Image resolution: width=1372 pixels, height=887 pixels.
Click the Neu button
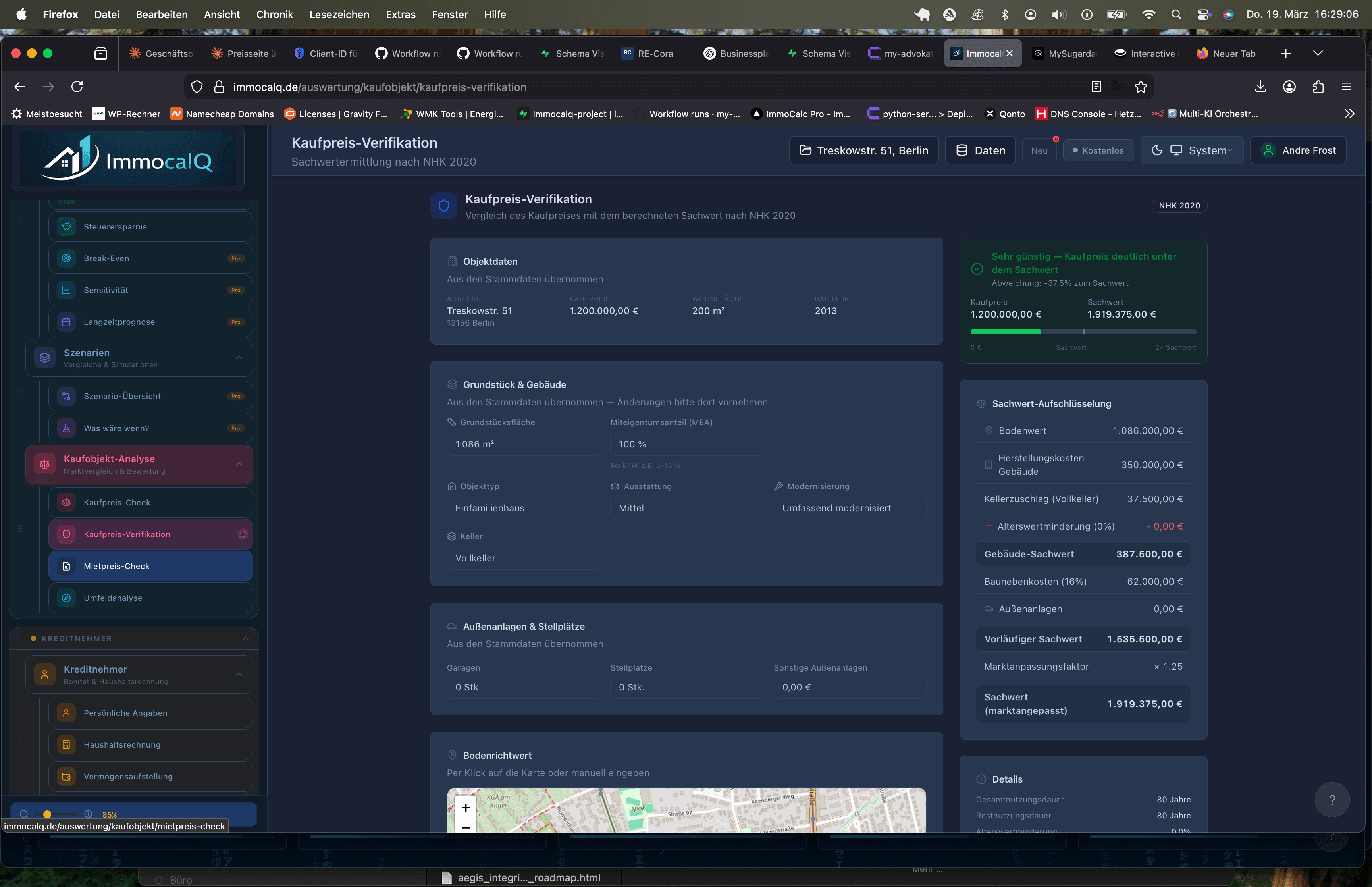click(1039, 150)
